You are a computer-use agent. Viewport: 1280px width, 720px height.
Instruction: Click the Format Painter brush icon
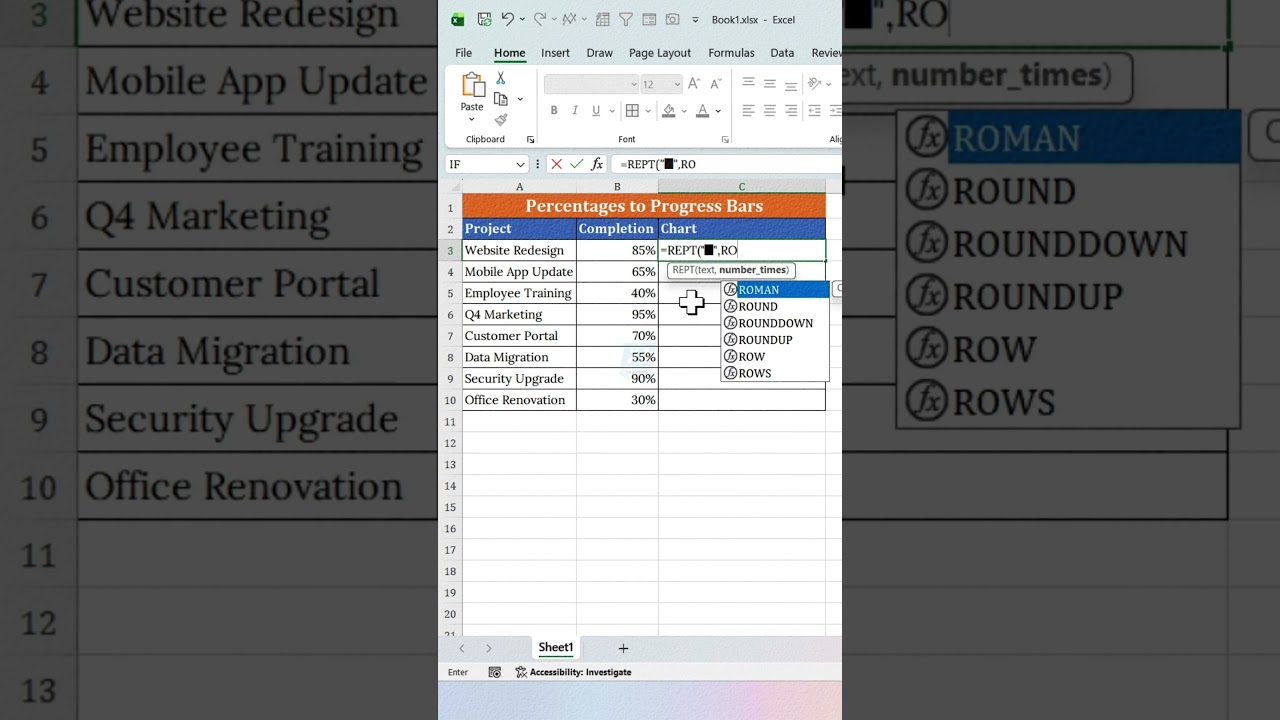[x=501, y=119]
